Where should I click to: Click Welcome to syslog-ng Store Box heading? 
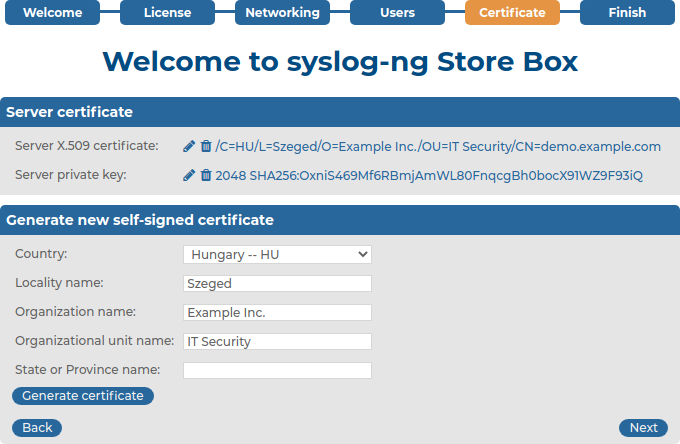(340, 62)
